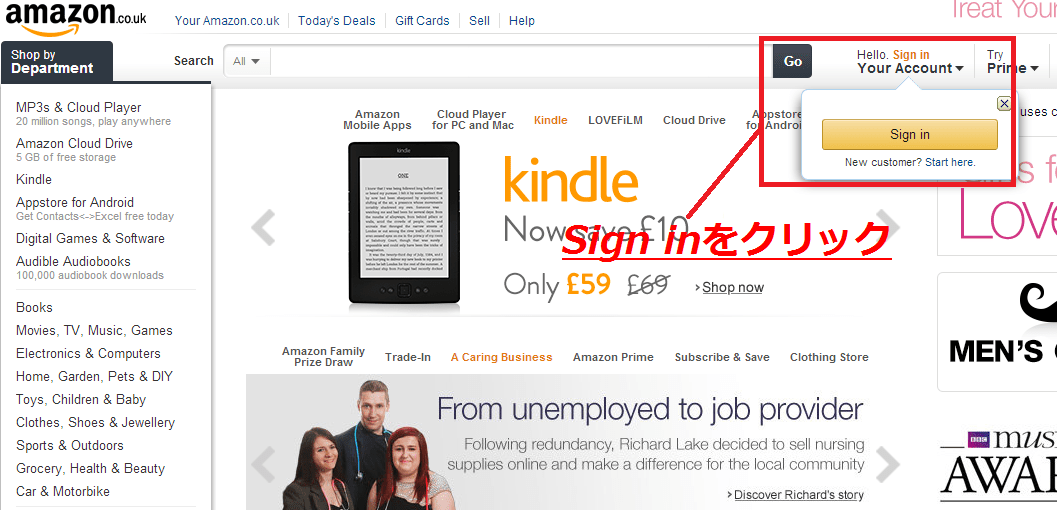1057x510 pixels.
Task: Click the previous arrow on Kindle banner
Action: click(263, 227)
